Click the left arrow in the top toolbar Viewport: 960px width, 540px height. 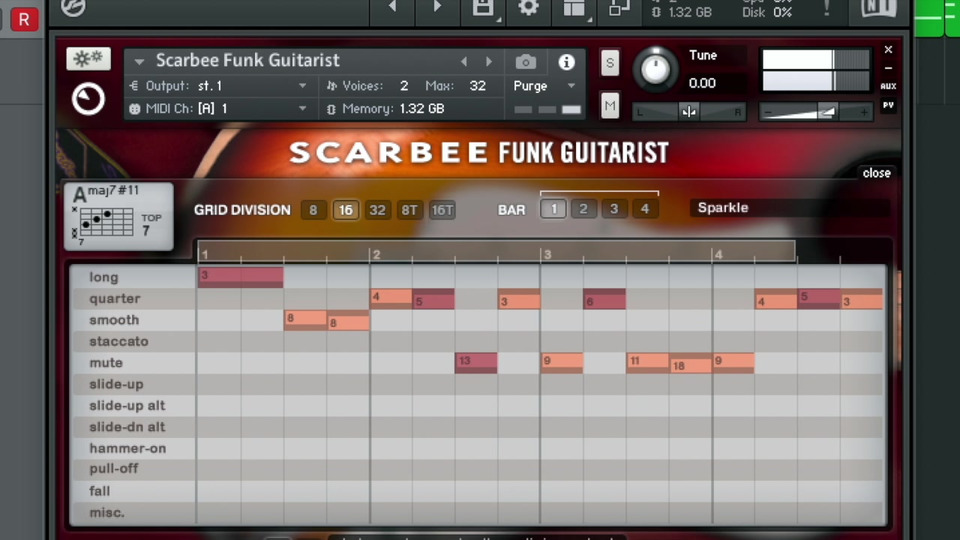coord(392,6)
